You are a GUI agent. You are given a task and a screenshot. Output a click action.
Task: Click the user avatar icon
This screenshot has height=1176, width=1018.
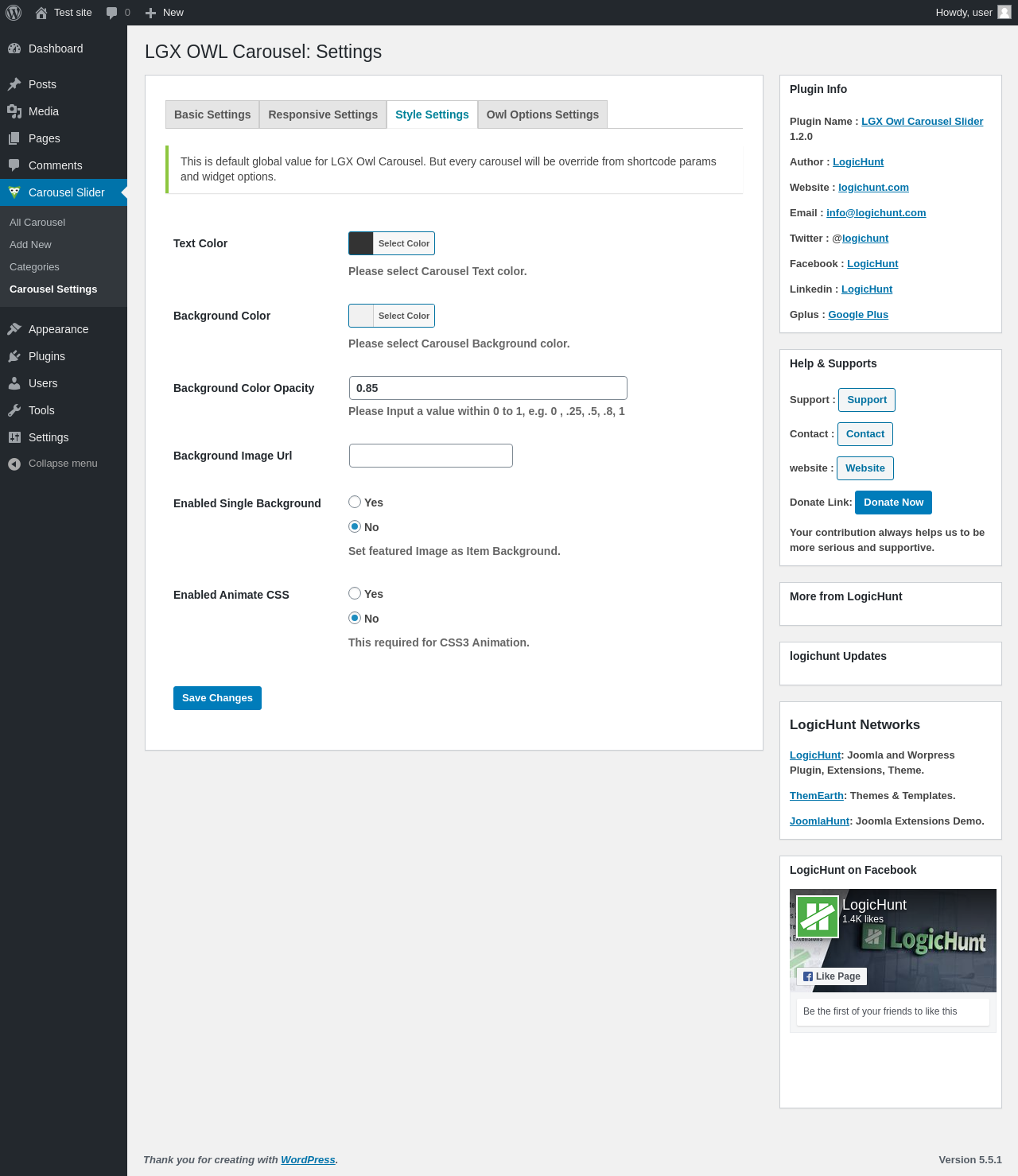[x=1004, y=12]
